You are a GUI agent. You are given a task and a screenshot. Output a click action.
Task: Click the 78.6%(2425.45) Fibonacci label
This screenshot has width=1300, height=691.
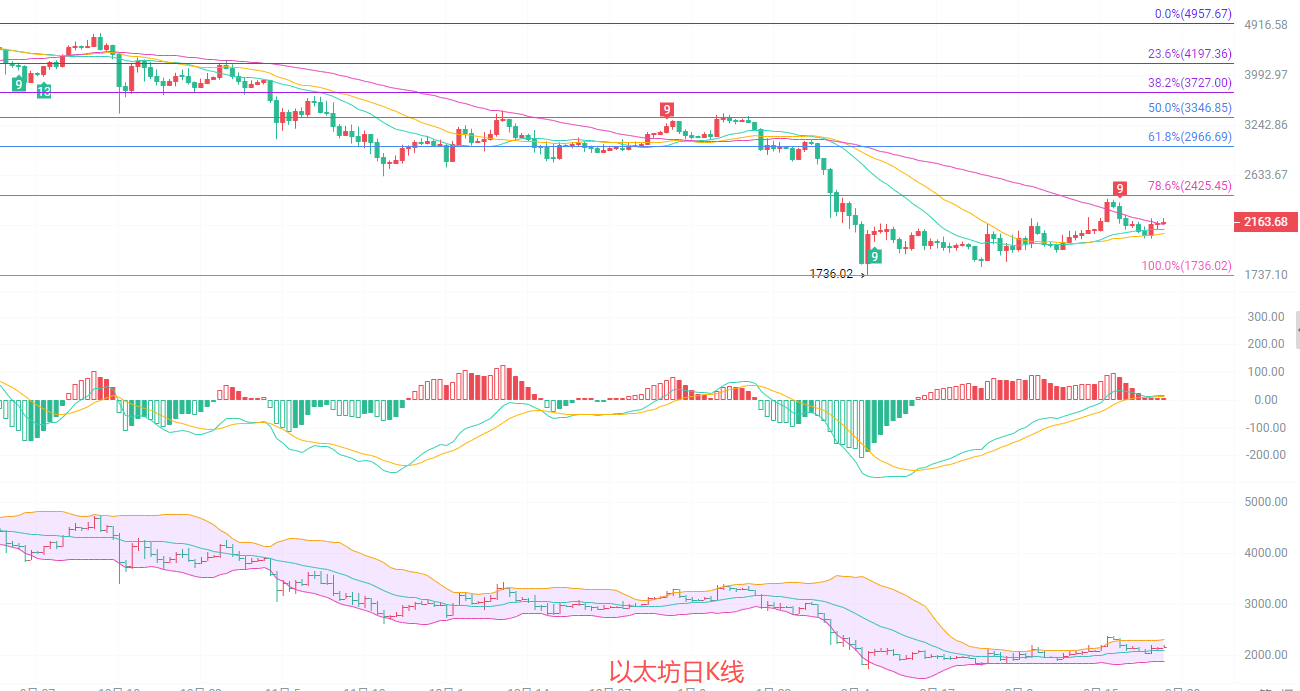[1189, 186]
